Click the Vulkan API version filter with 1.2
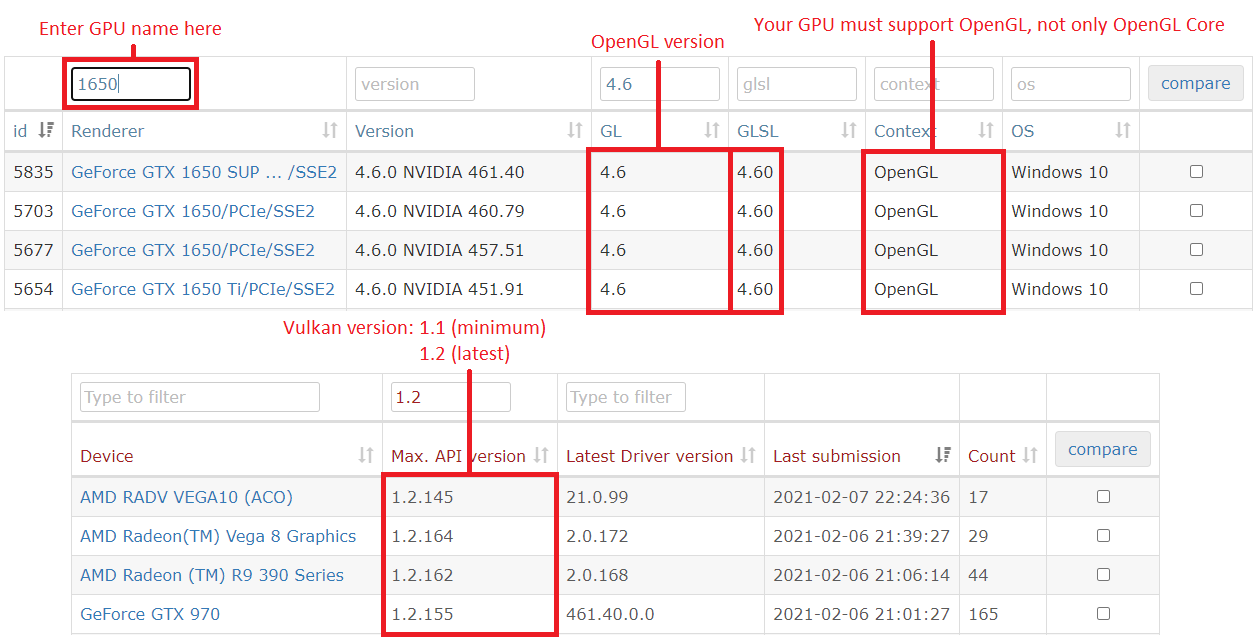The width and height of the screenshot is (1257, 640). point(450,397)
